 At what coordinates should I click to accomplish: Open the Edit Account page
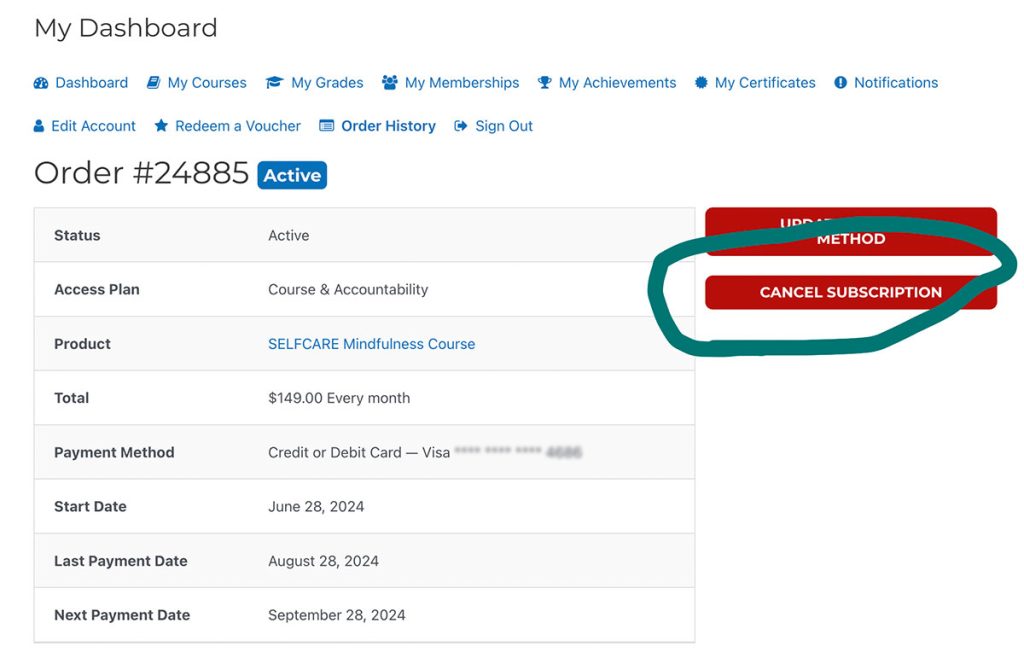[93, 126]
